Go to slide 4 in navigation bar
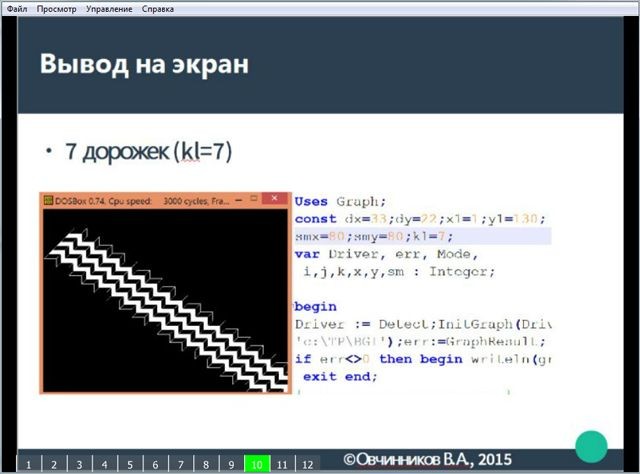 point(104,464)
